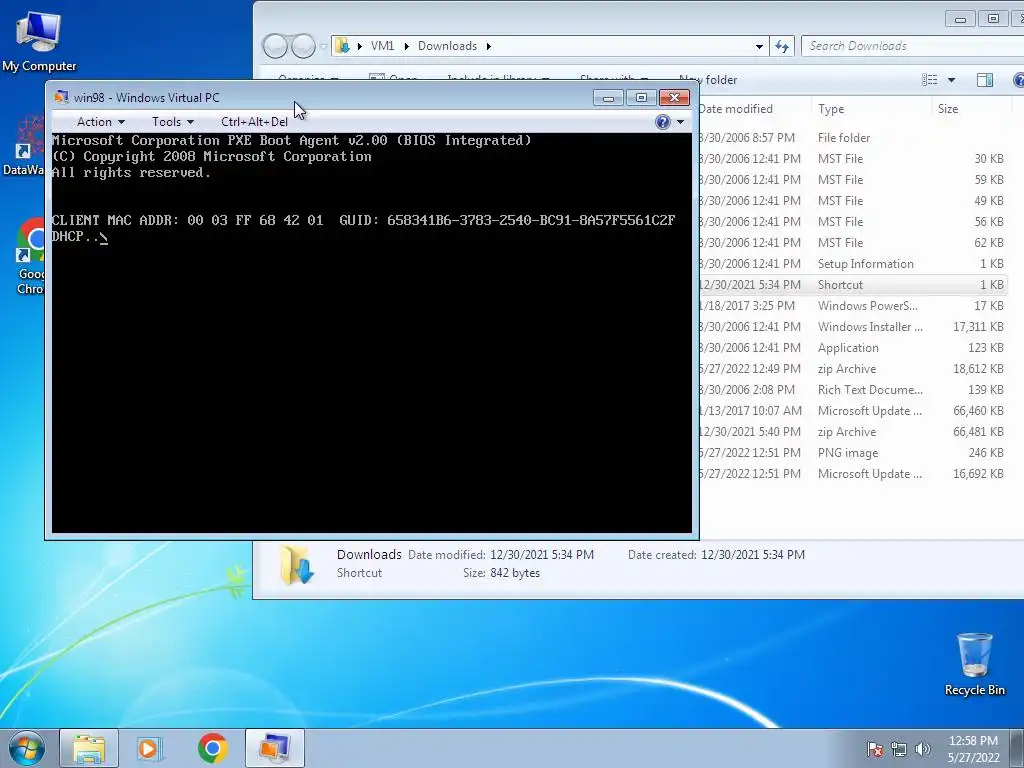Select the Microsoft Update 66,460 KB row
Viewport: 1024px width, 768px height.
click(x=853, y=411)
